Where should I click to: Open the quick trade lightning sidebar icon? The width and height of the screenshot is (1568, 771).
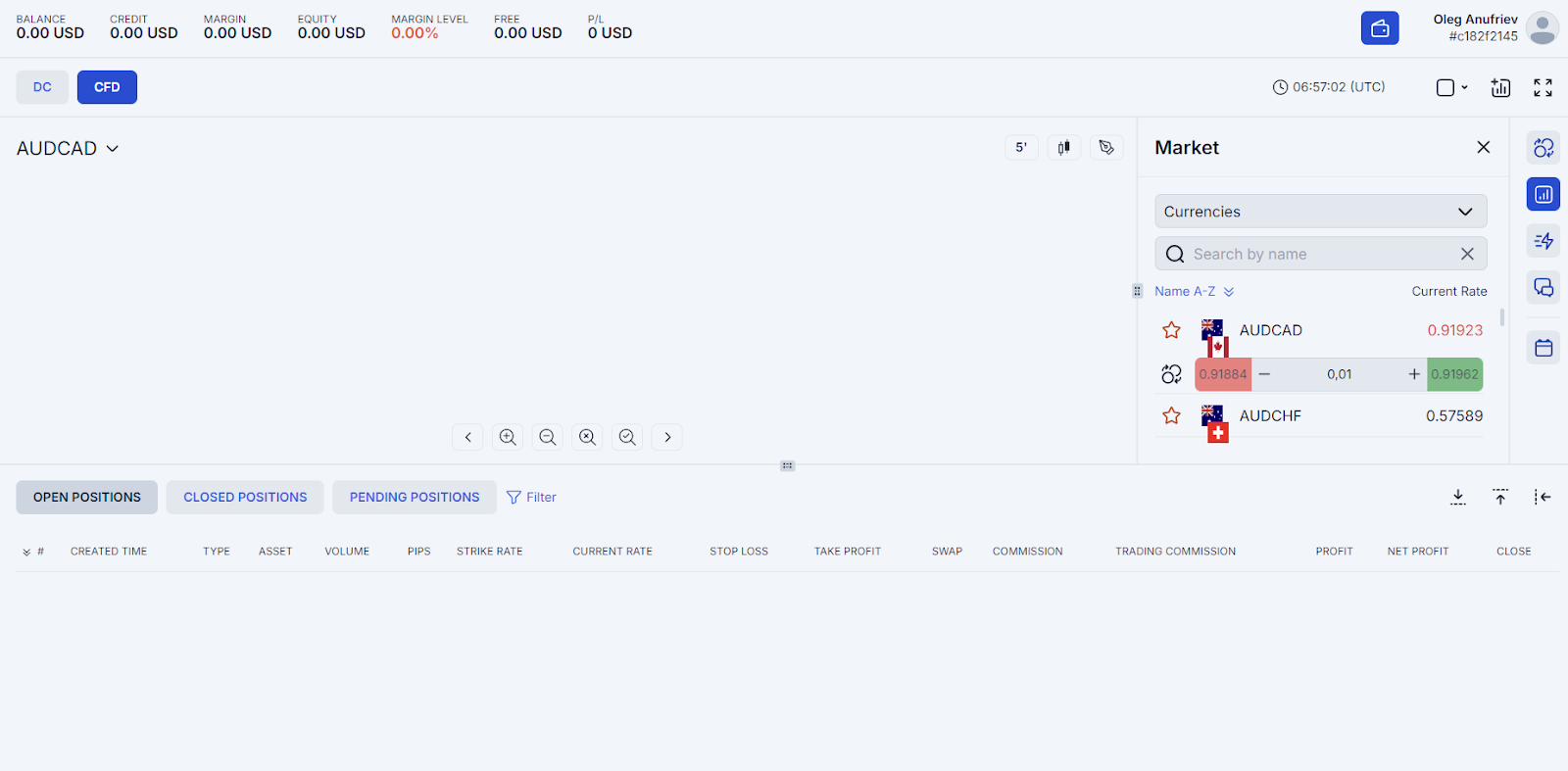[1543, 241]
